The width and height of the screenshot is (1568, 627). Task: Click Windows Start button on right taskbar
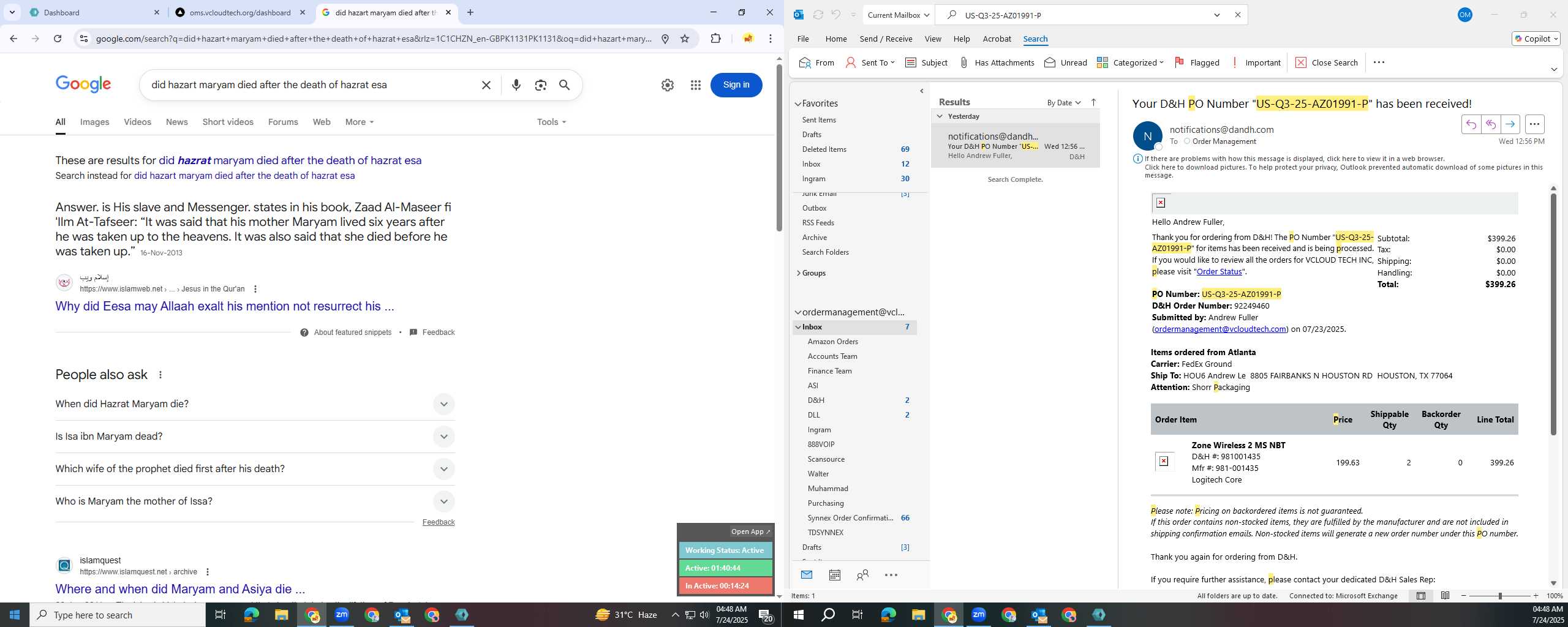pyautogui.click(x=798, y=615)
